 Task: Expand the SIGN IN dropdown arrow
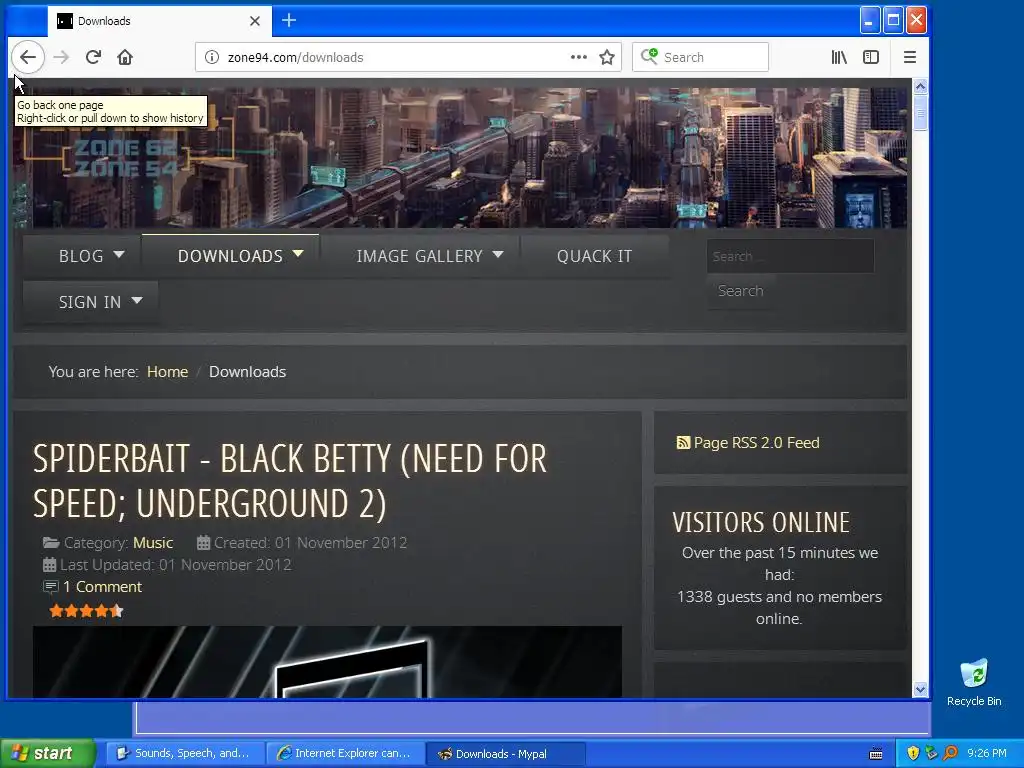coord(136,300)
